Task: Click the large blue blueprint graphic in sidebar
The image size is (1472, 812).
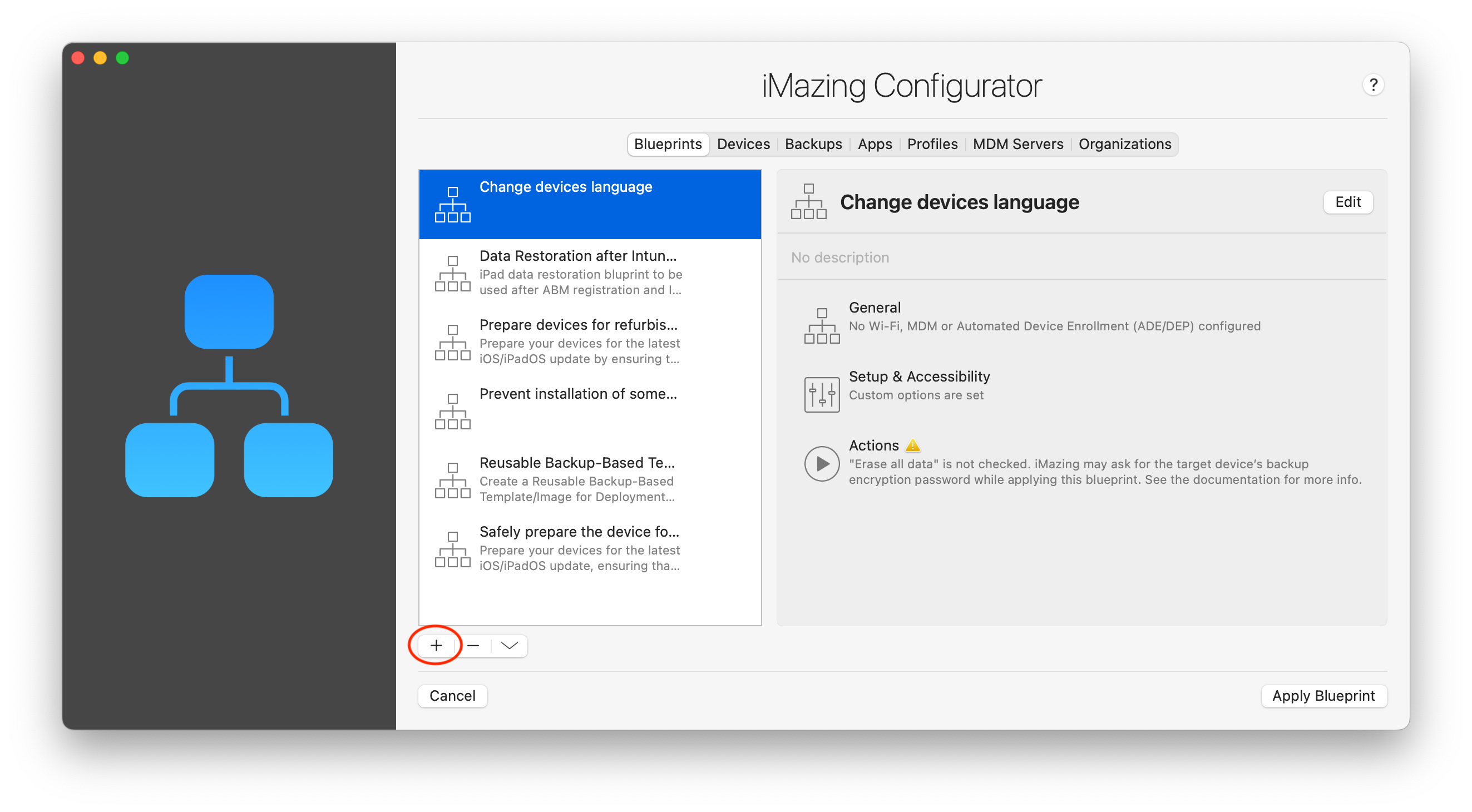Action: tap(229, 386)
